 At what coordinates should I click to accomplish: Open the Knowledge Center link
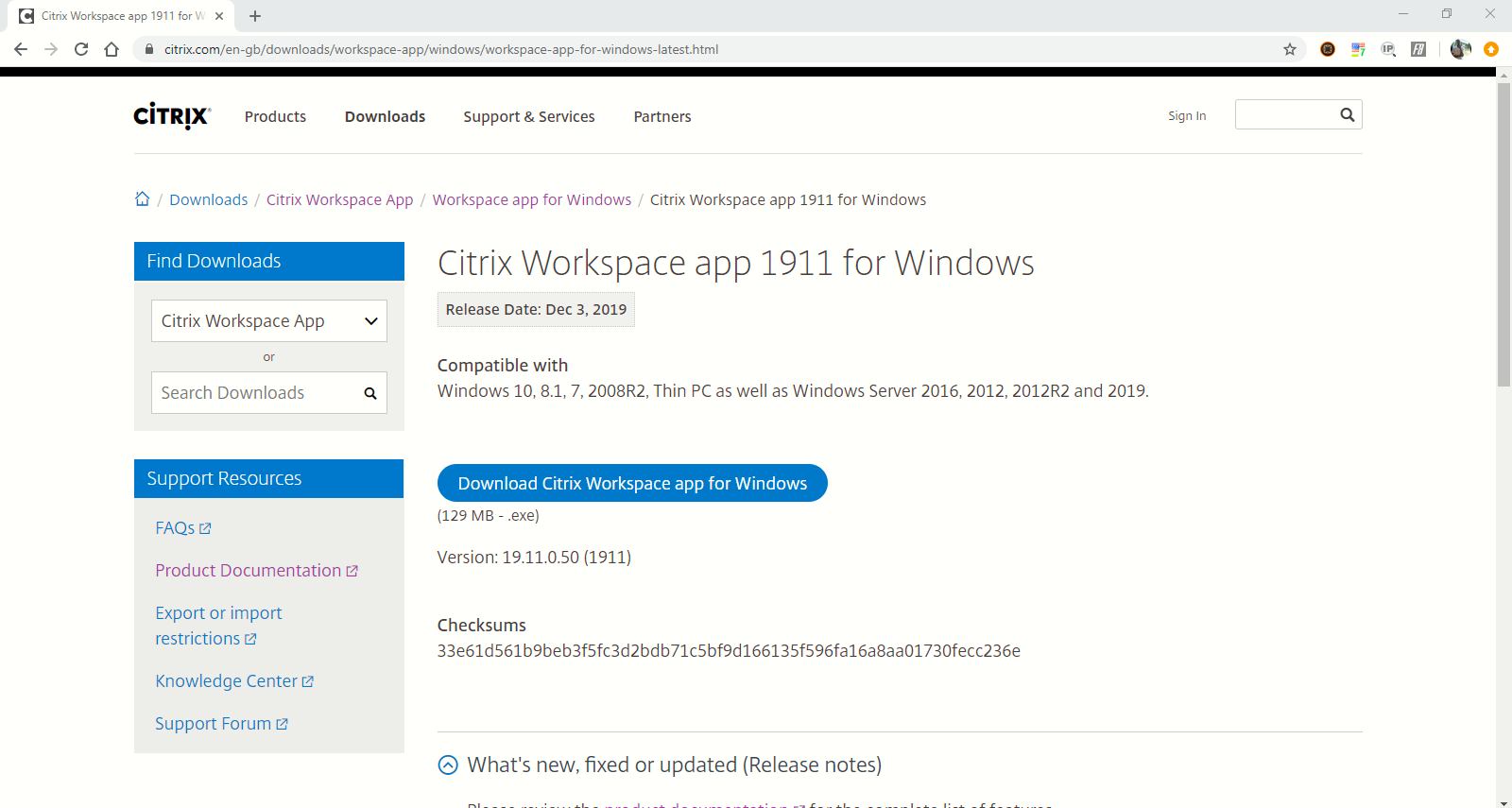[x=234, y=681]
